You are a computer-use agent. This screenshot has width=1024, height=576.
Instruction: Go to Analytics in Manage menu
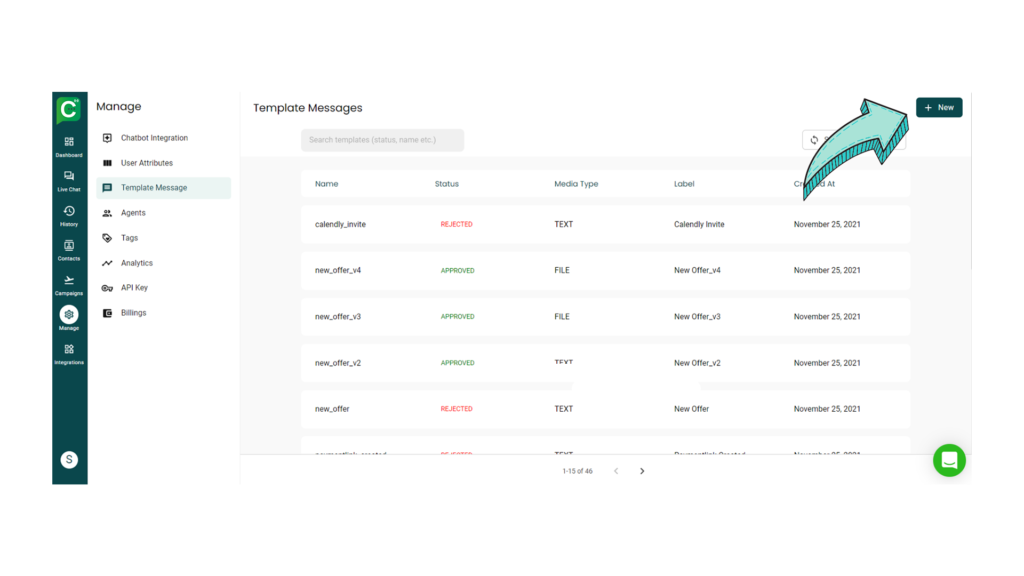pos(137,263)
